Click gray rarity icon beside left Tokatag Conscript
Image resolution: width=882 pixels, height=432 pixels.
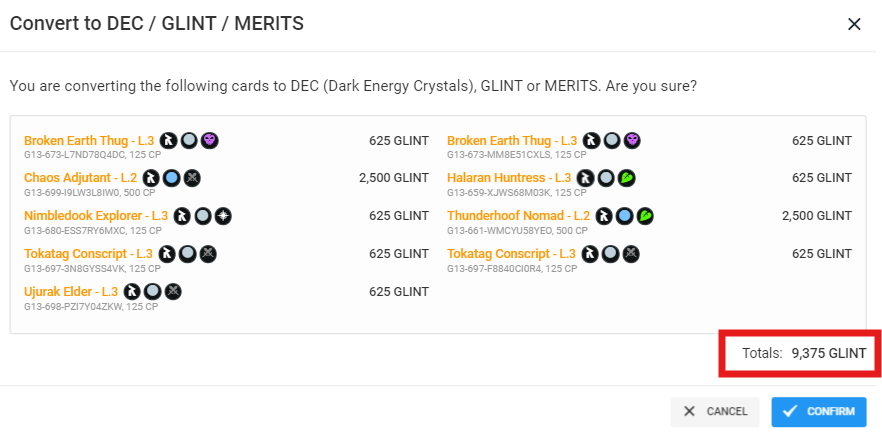point(188,254)
